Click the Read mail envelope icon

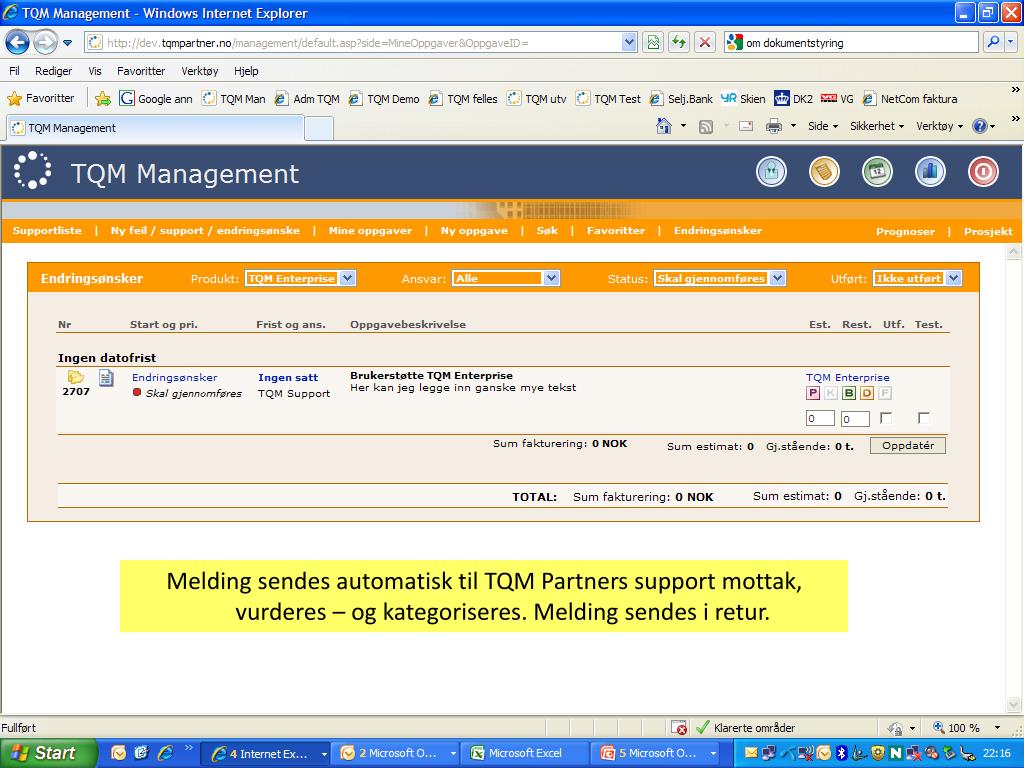pyautogui.click(x=746, y=126)
